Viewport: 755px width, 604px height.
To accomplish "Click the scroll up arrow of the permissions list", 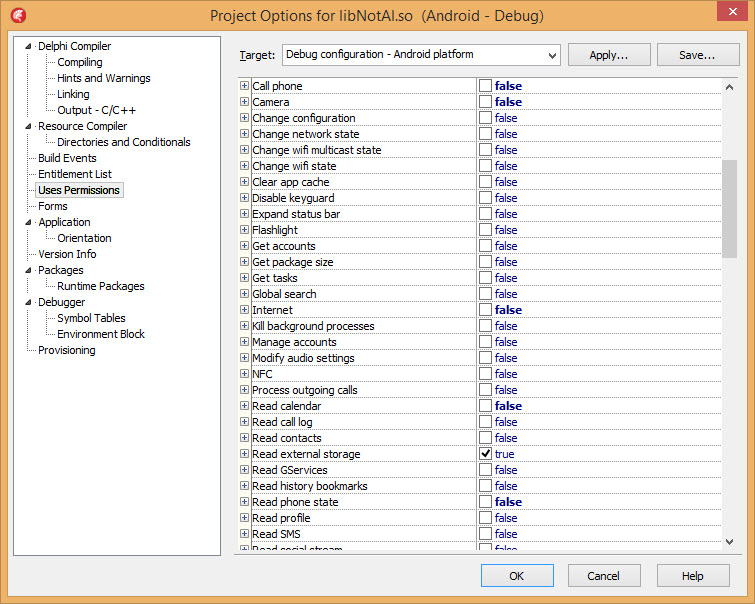I will click(729, 87).
